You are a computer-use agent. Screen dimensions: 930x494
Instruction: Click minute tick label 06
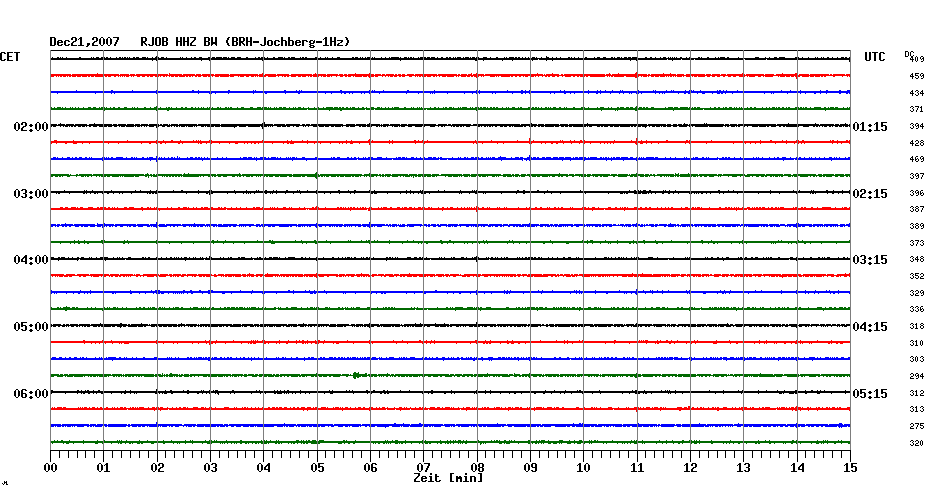[371, 468]
